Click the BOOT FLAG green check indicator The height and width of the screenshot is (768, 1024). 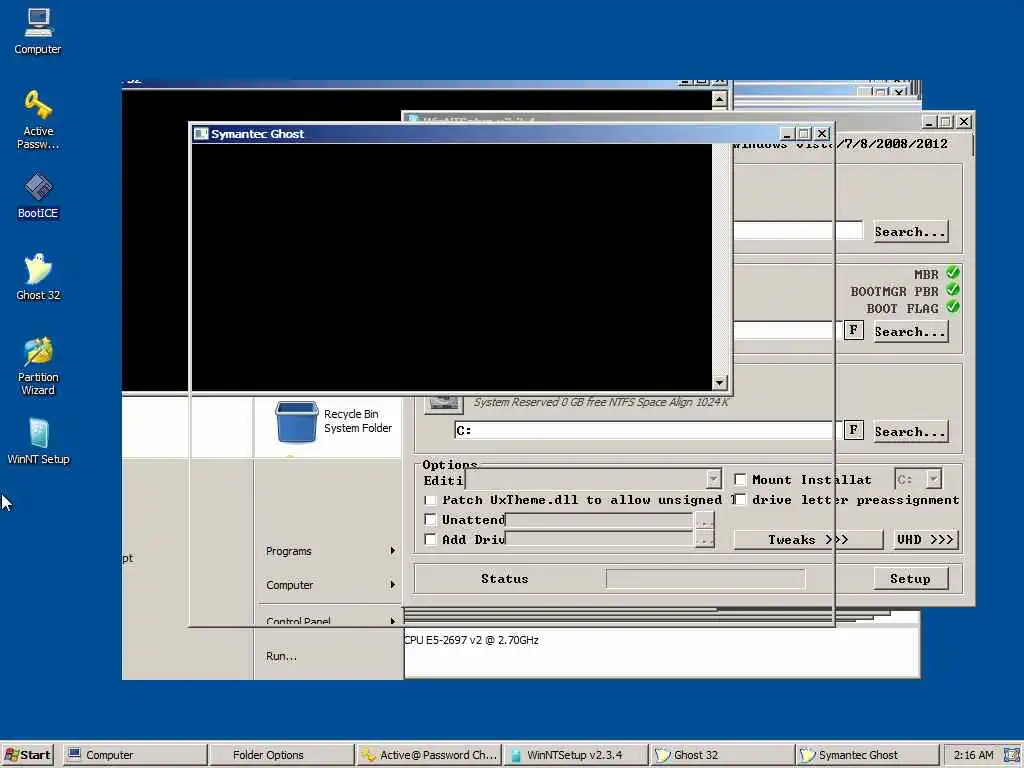pos(953,306)
